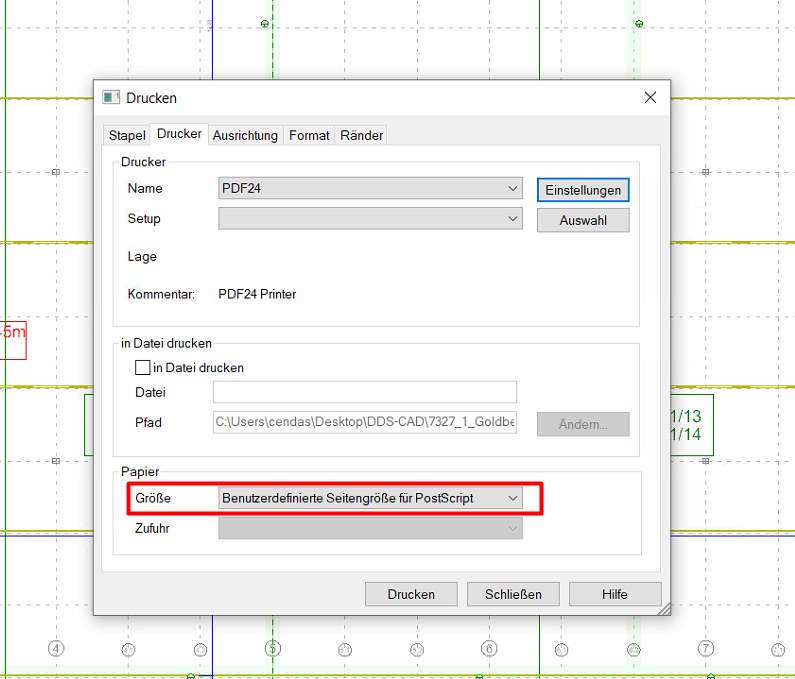Select grid axis marker 4 in the drawing
This screenshot has height=679, width=795.
pyautogui.click(x=56, y=649)
